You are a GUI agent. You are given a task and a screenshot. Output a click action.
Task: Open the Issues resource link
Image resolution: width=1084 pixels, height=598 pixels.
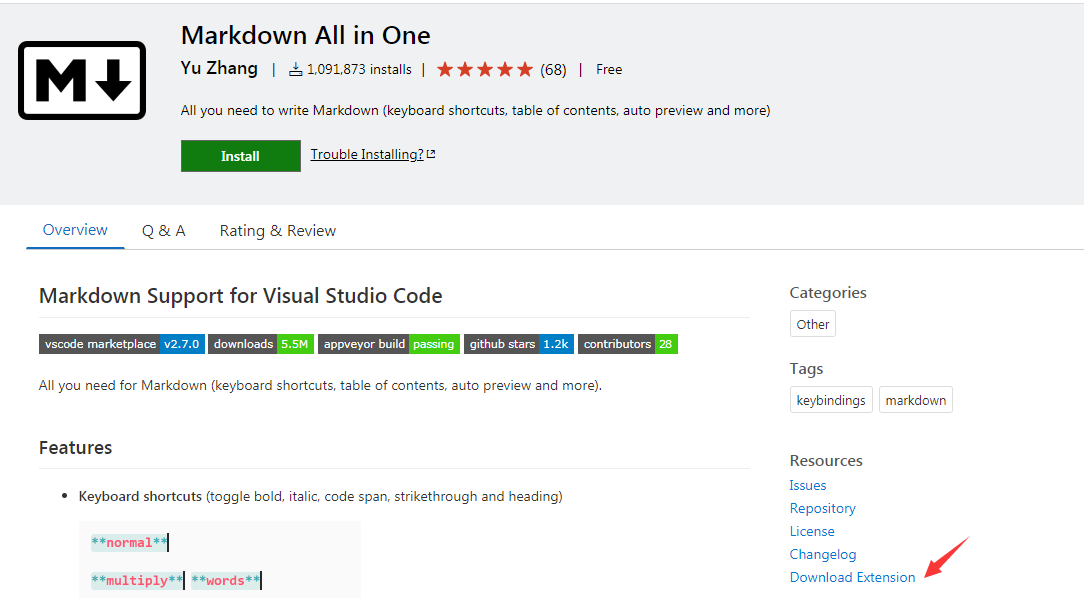[x=807, y=485]
